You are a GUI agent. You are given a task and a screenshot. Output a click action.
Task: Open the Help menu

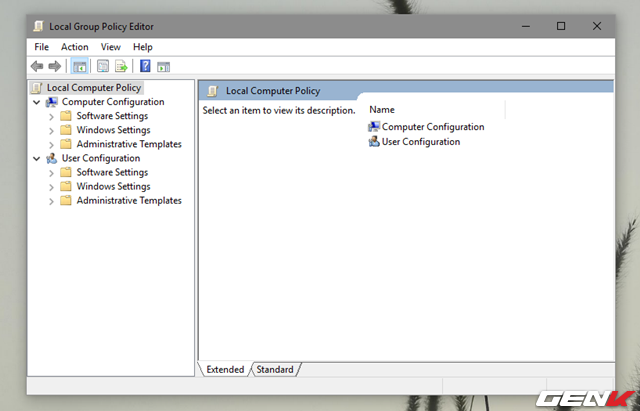pyautogui.click(x=142, y=47)
